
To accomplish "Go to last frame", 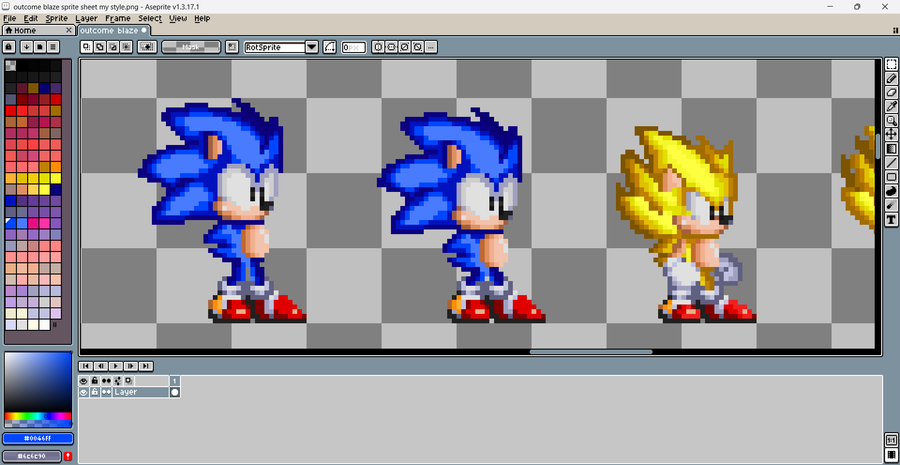I will [146, 366].
